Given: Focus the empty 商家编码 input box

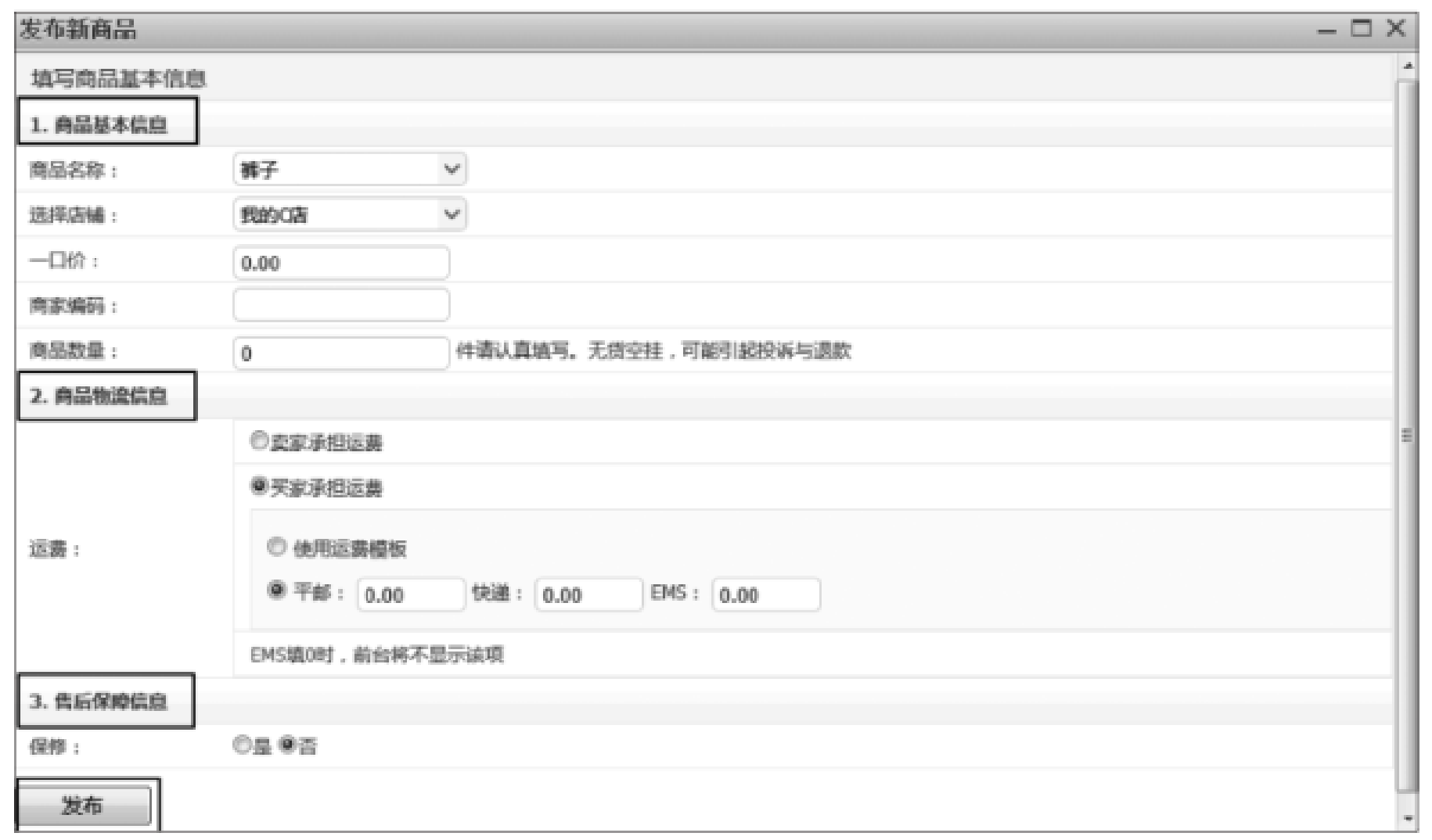Looking at the screenshot, I should pos(341,305).
